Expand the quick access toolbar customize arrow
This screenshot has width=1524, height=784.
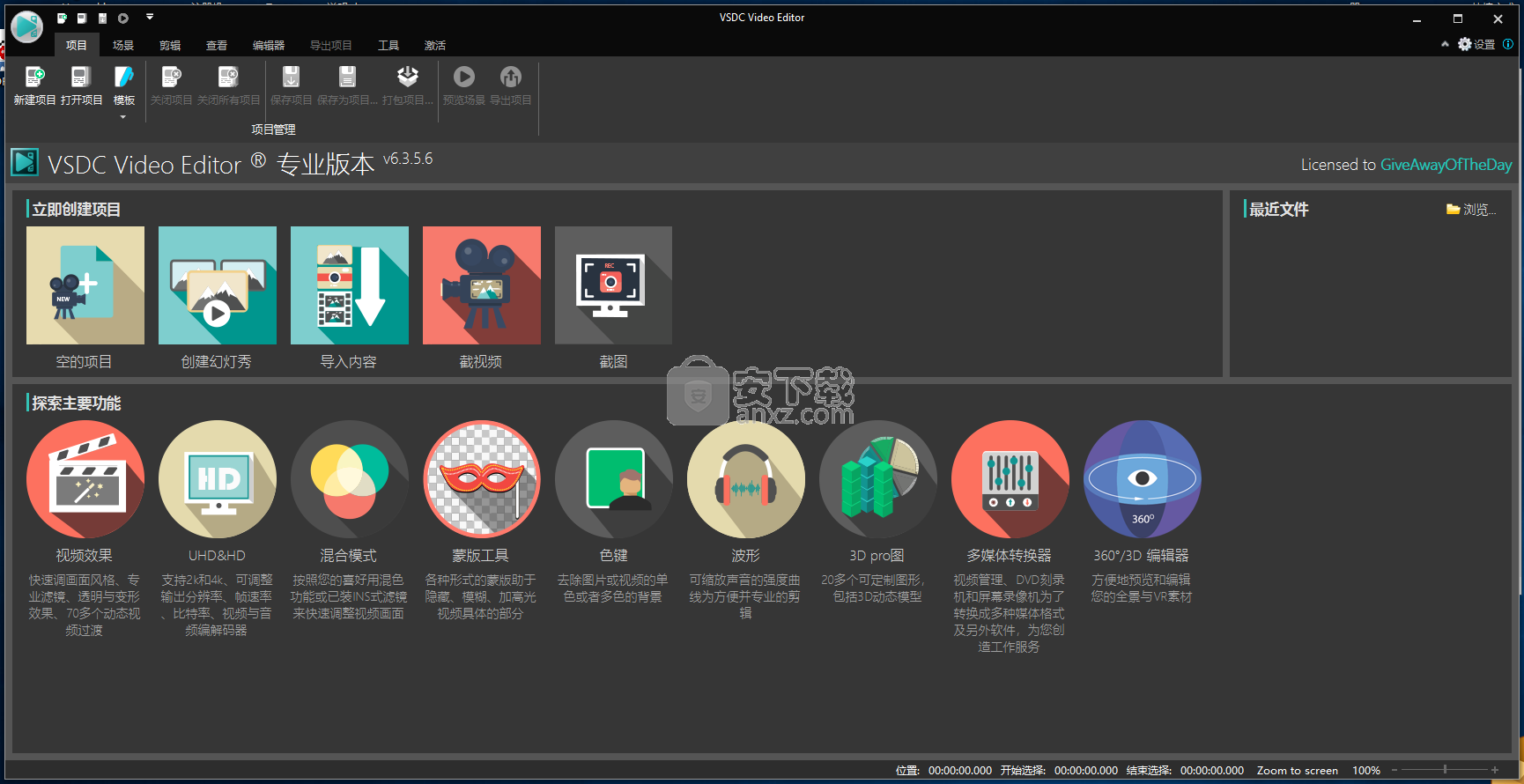tap(150, 17)
